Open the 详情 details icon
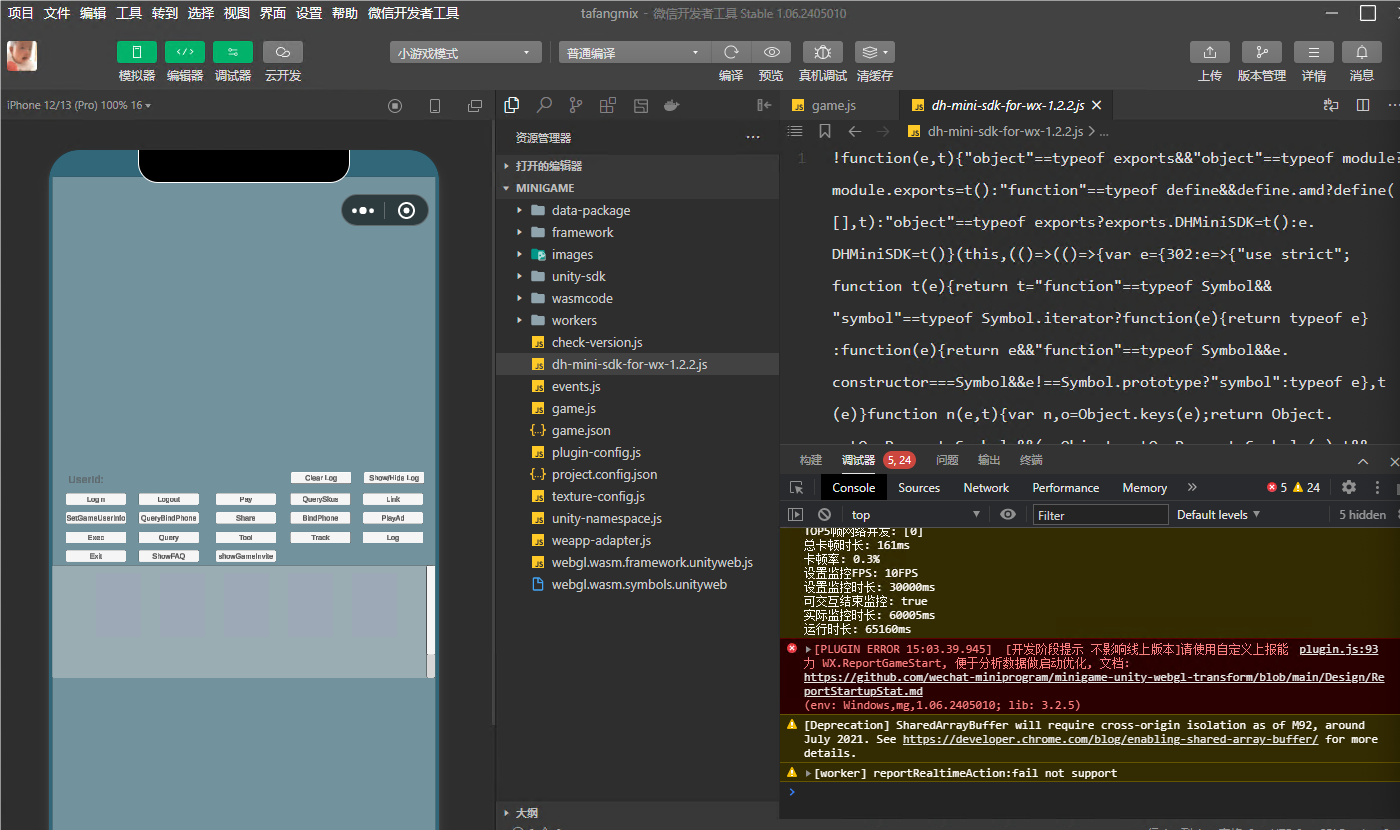 (1314, 52)
